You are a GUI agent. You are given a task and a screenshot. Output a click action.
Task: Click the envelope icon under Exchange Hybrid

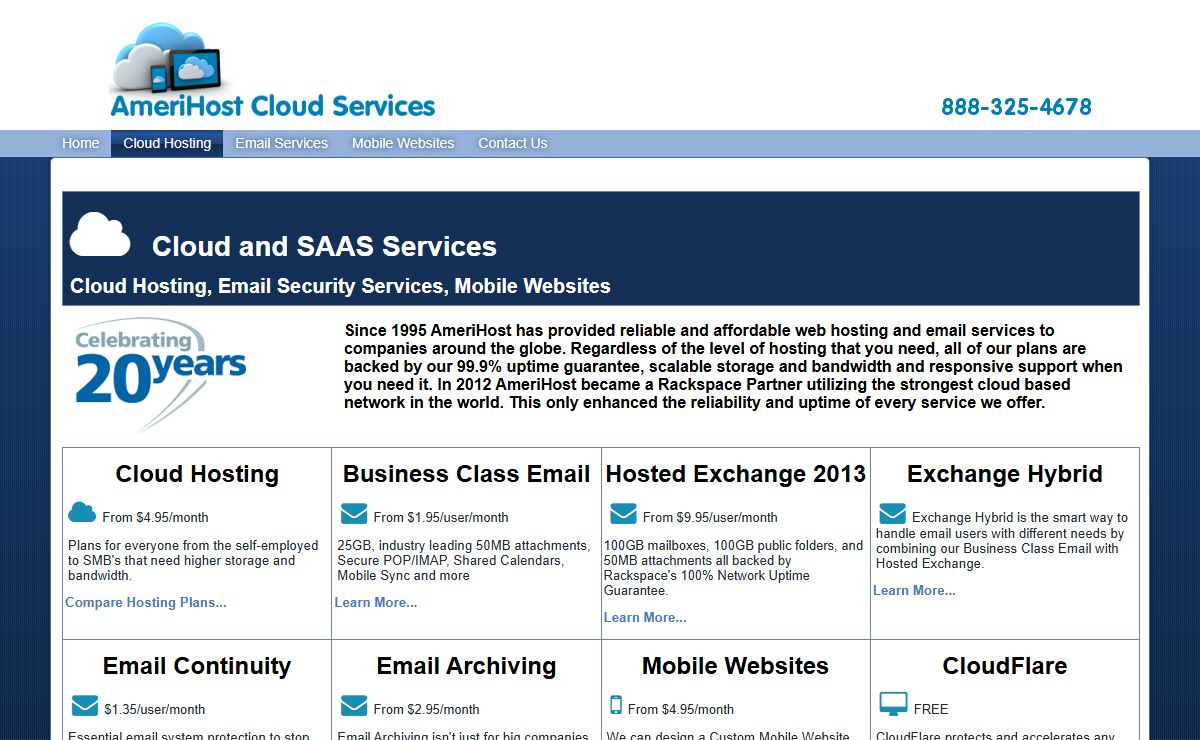pyautogui.click(x=892, y=514)
